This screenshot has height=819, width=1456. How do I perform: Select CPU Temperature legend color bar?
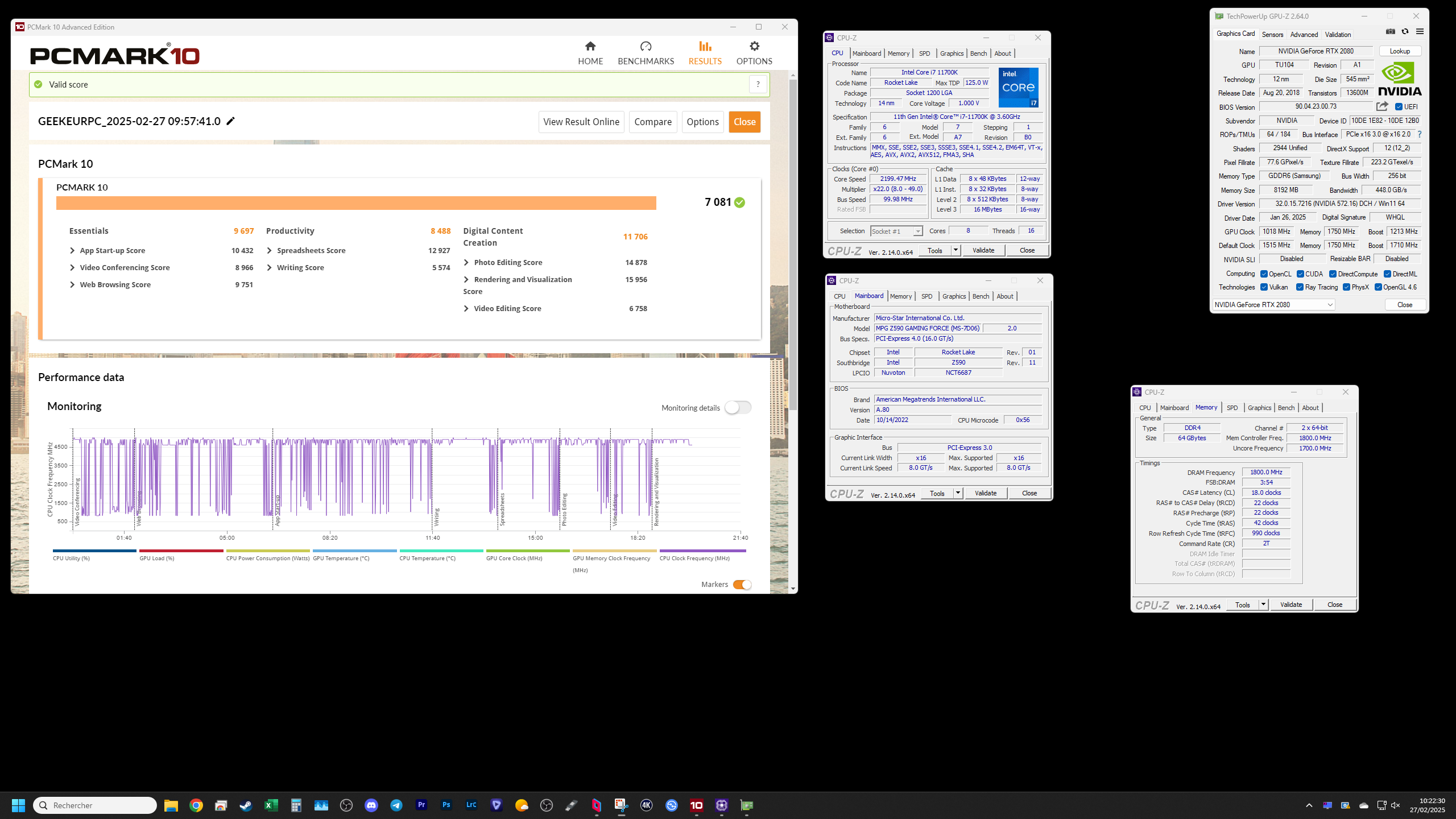coord(441,551)
